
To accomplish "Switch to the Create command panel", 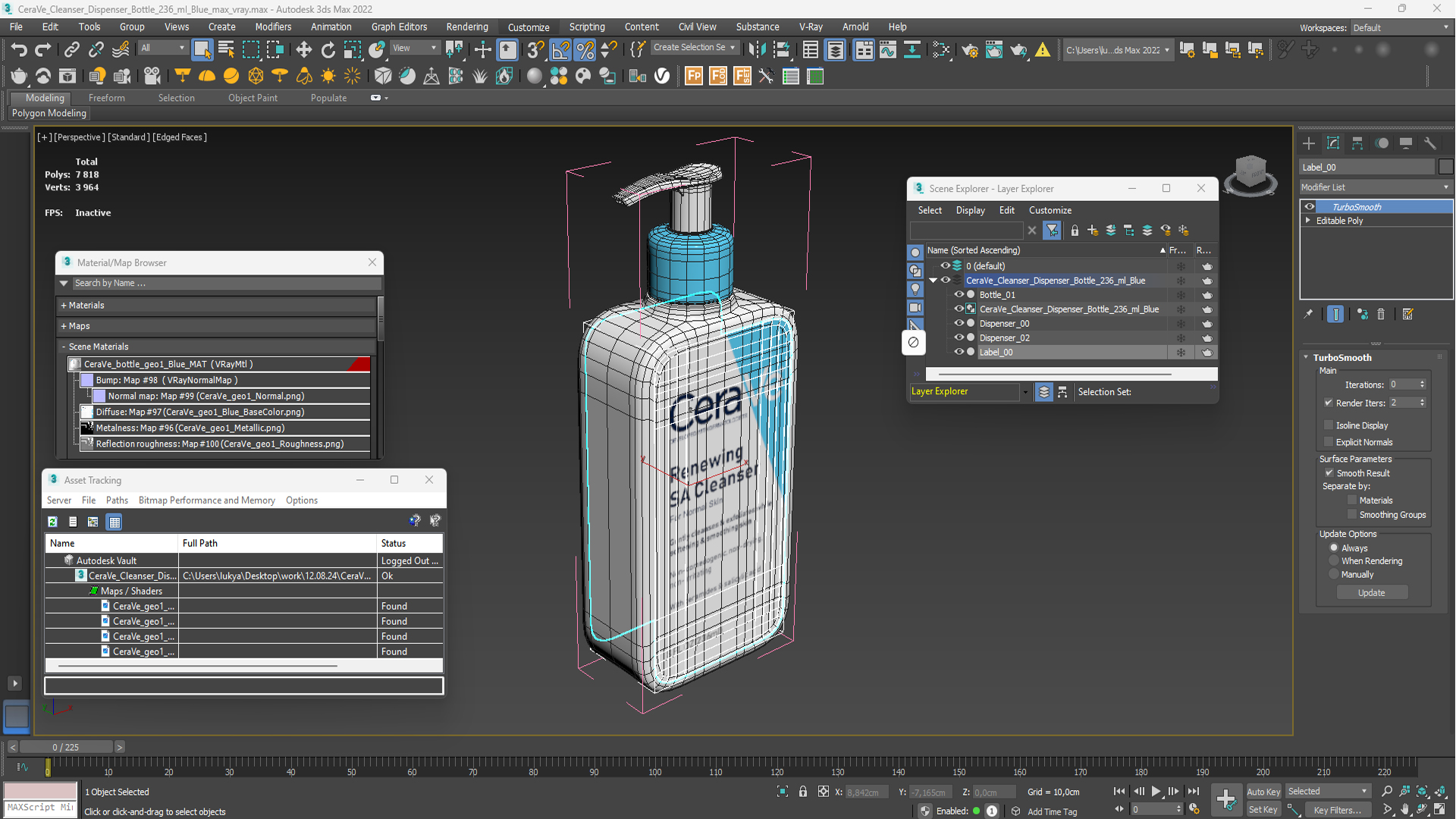I will click(1309, 143).
